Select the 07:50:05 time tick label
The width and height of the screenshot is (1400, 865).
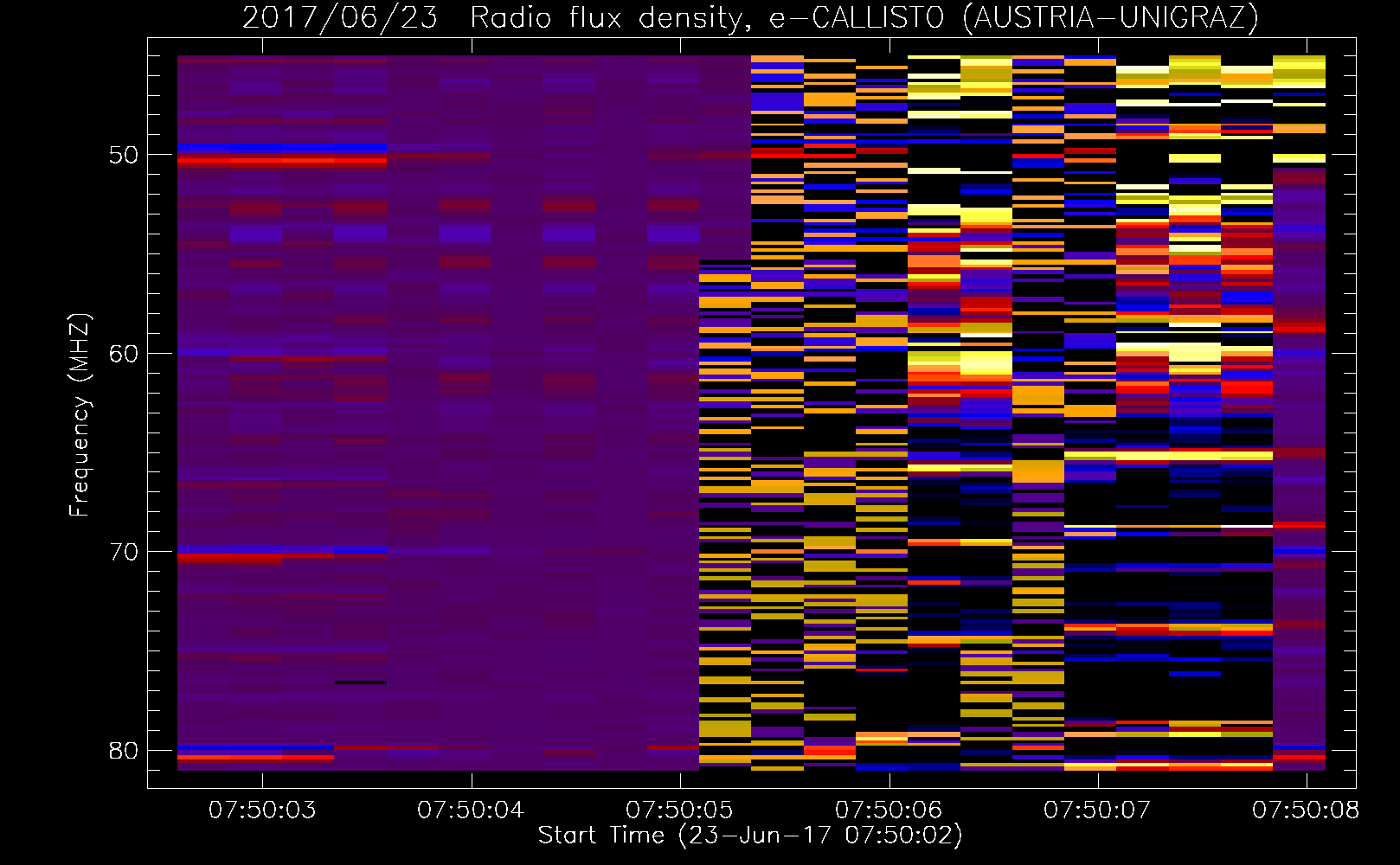point(679,811)
